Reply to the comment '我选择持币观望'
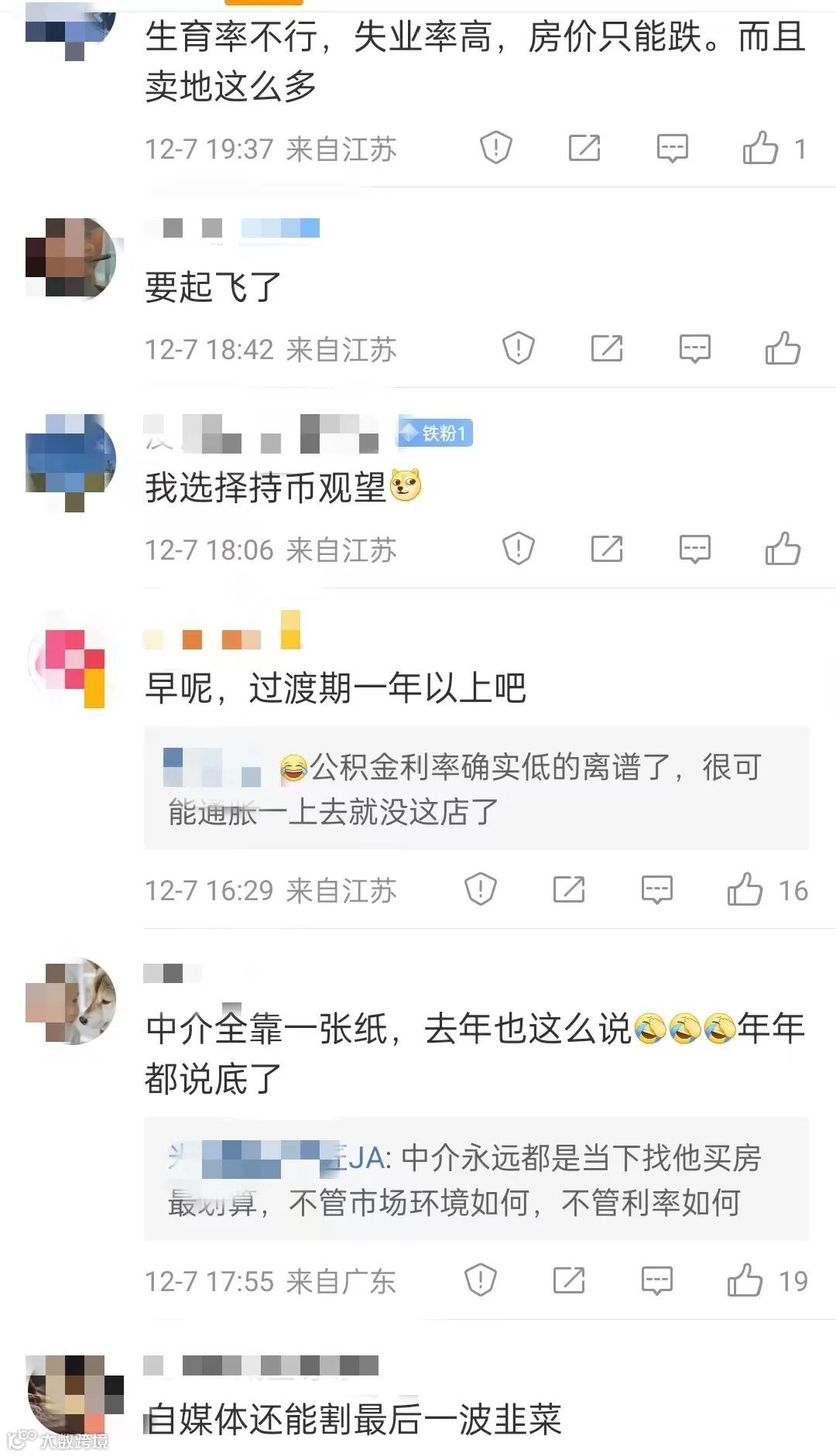The width and height of the screenshot is (836, 1456). [694, 550]
